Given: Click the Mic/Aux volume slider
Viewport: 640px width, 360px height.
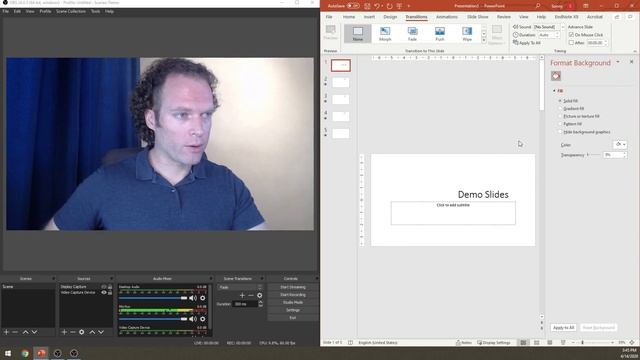Looking at the screenshot, I should pyautogui.click(x=153, y=319).
